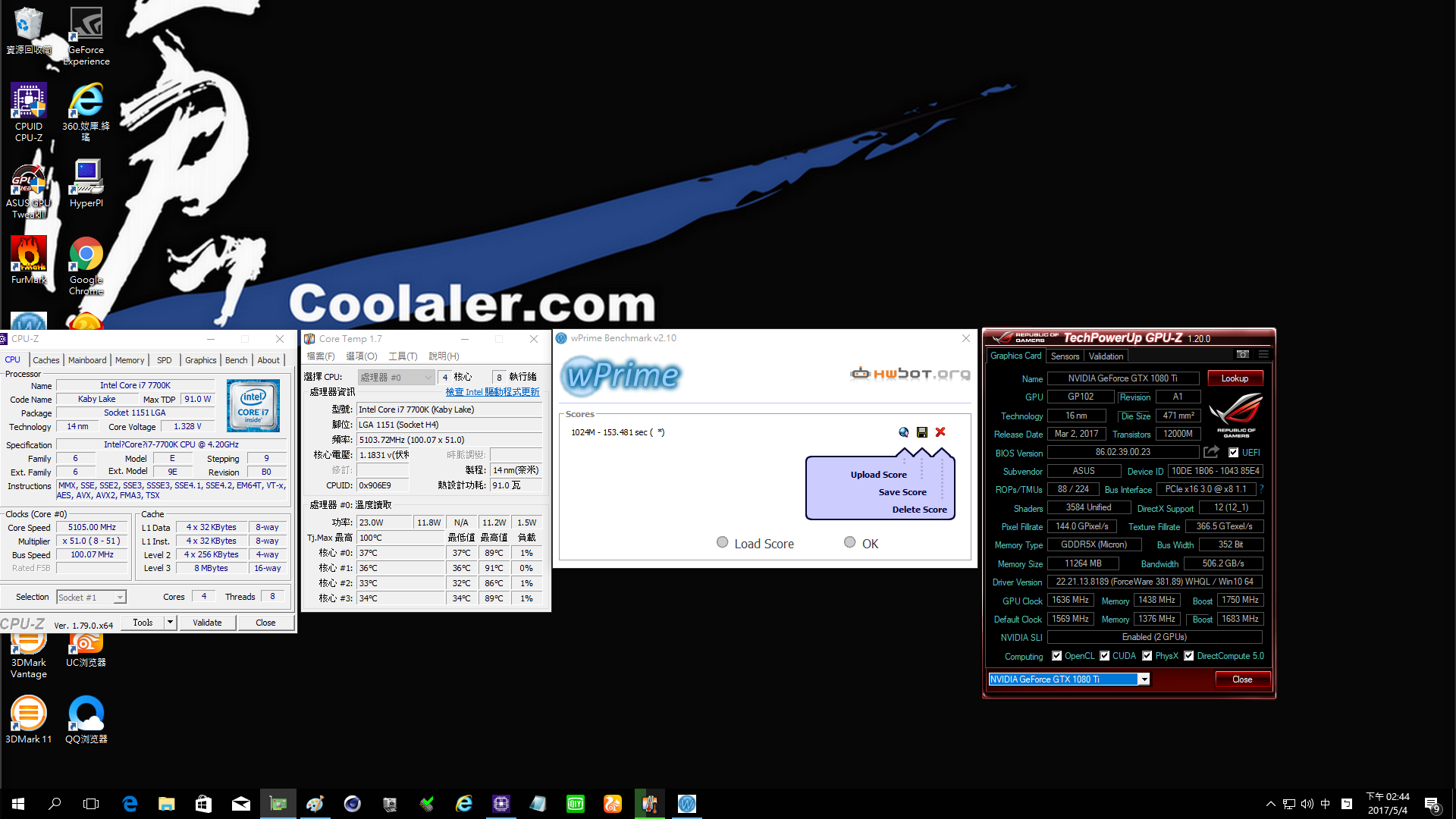Open Task View on the taskbar
Image resolution: width=1456 pixels, height=819 pixels.
tap(91, 804)
